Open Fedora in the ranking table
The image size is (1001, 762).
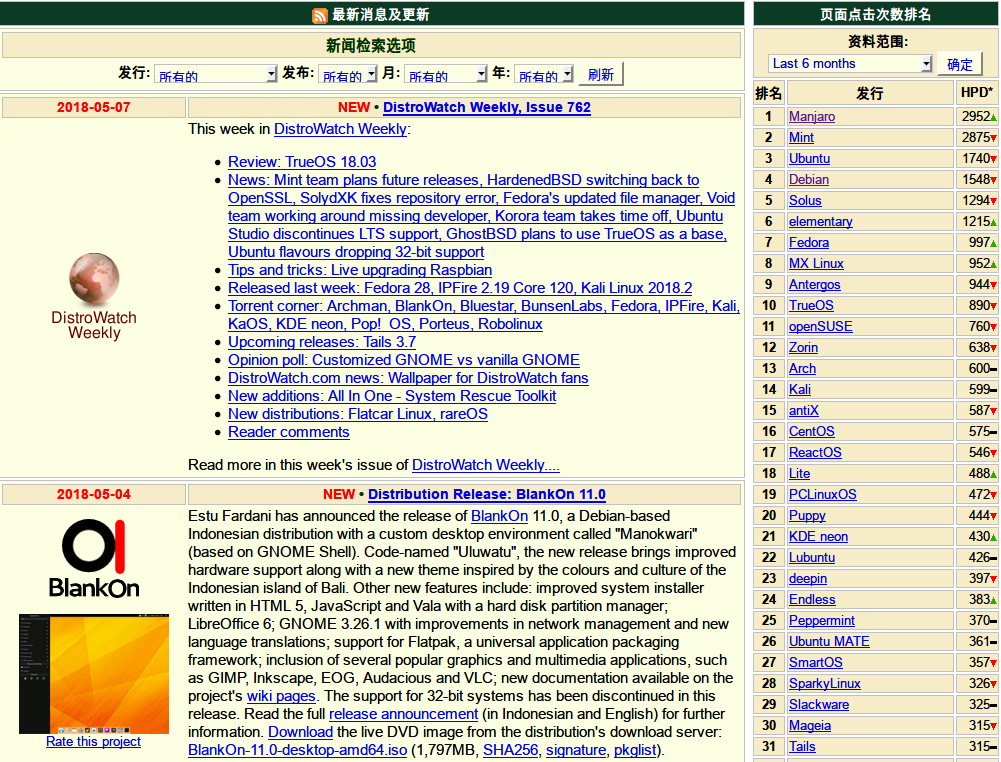pyautogui.click(x=809, y=243)
